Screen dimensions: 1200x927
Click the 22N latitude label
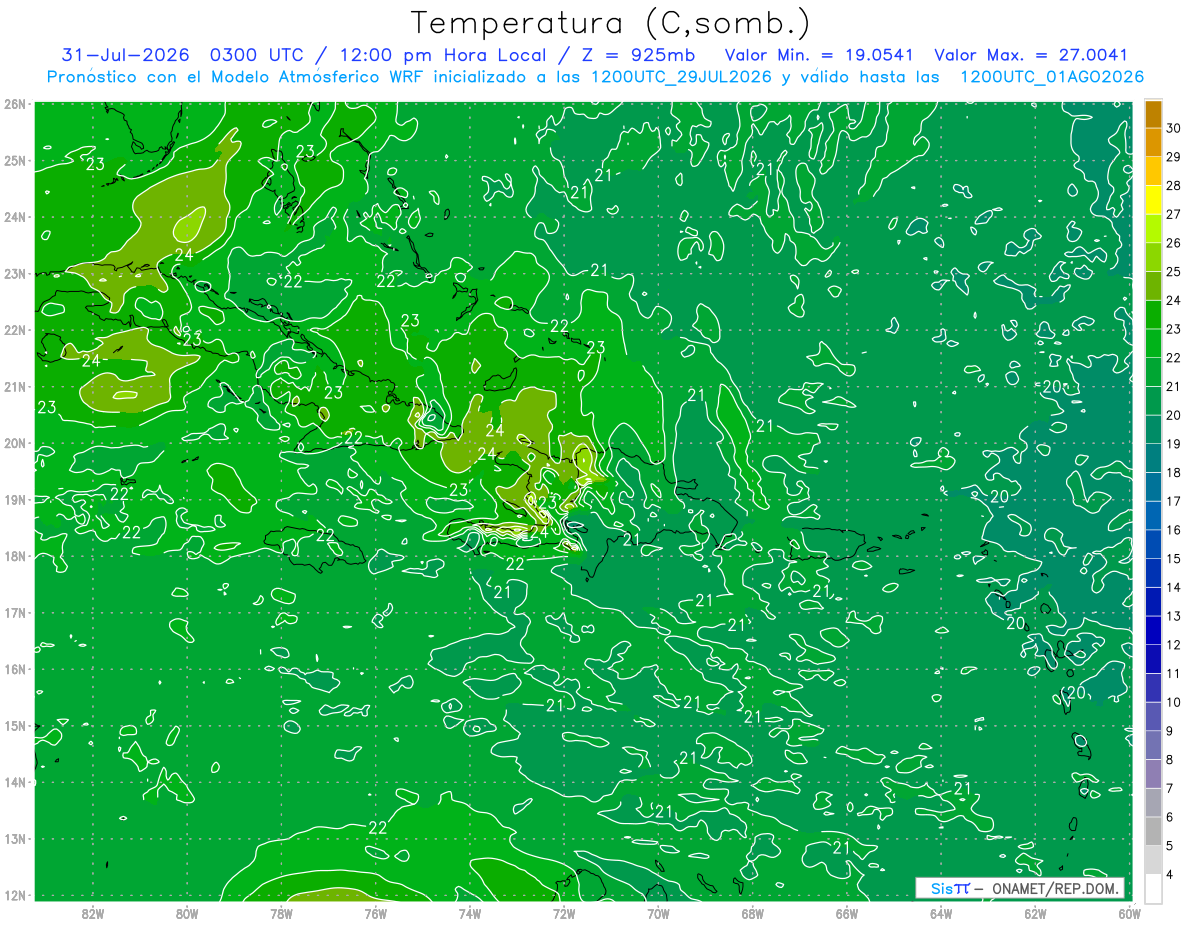tap(16, 330)
